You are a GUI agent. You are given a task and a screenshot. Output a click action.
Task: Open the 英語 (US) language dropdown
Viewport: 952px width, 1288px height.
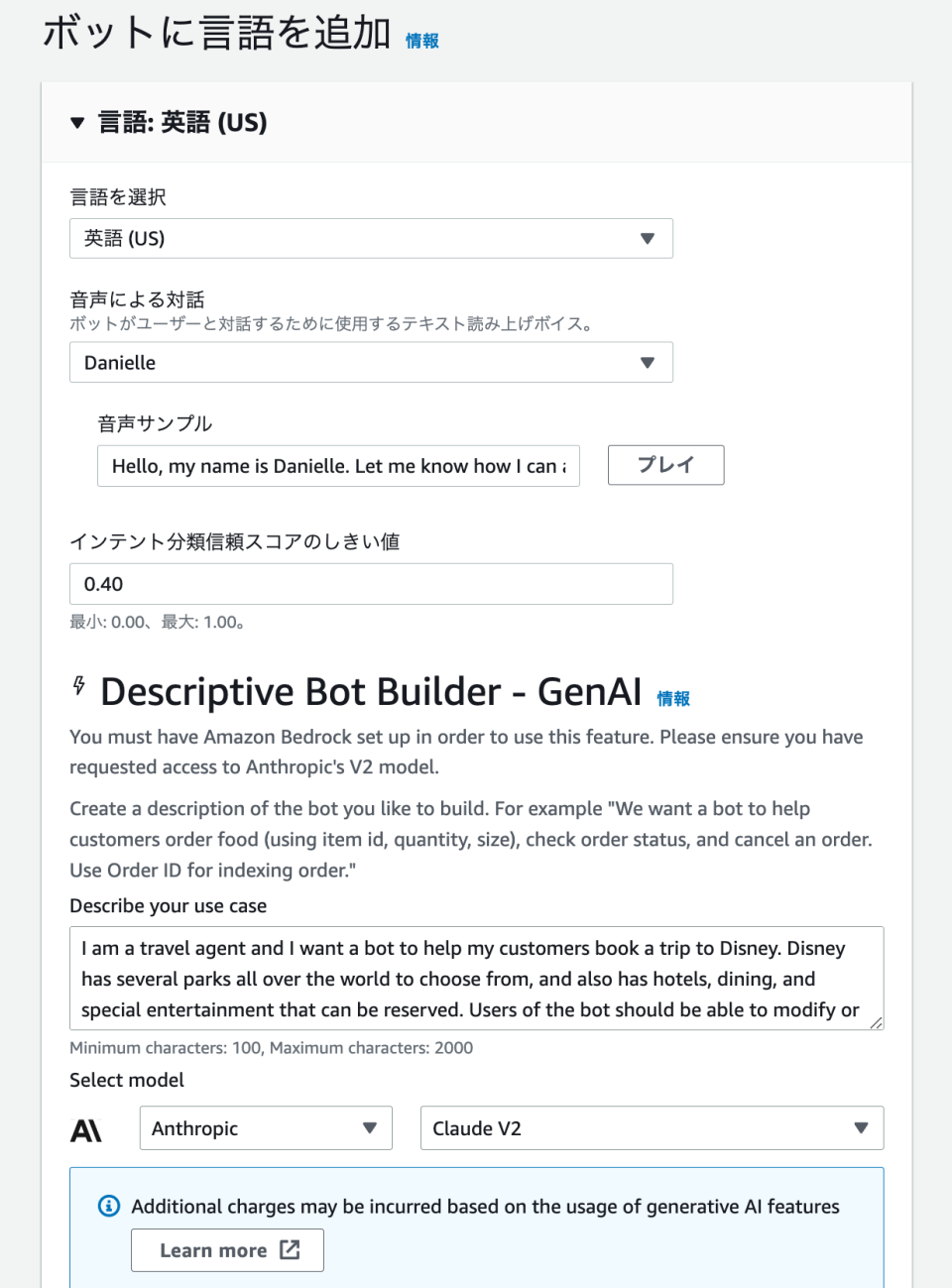point(371,238)
